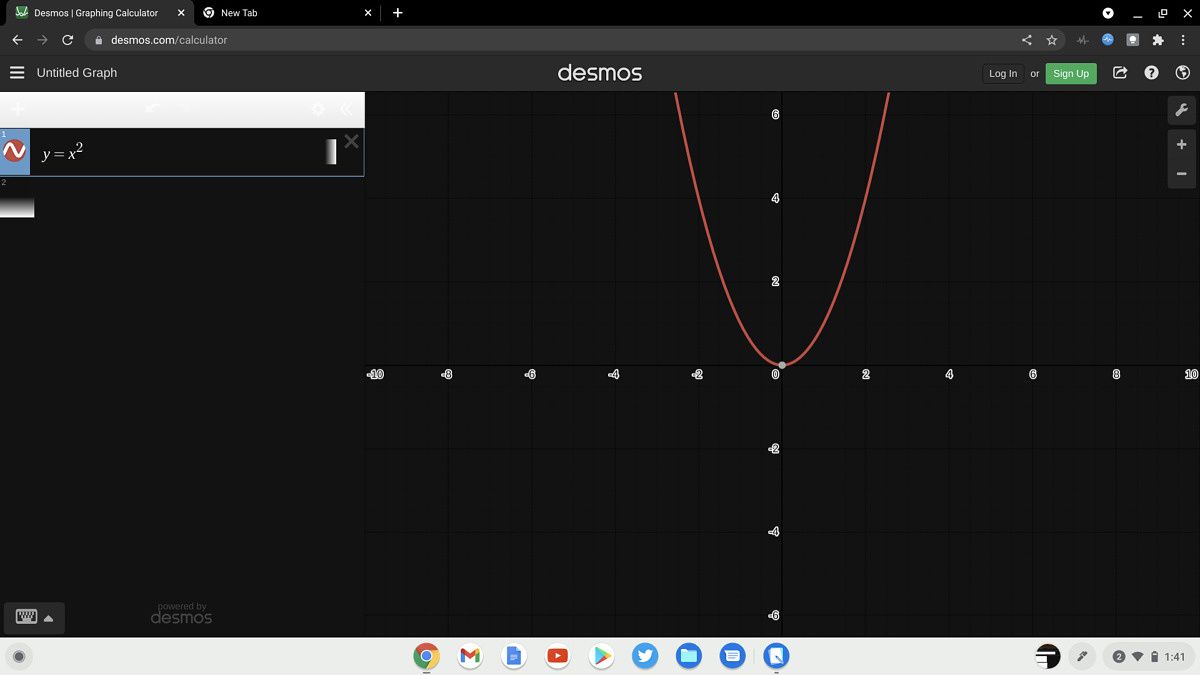Viewport: 1200px width, 675px height.
Task: Open the language globe menu
Action: pyautogui.click(x=1183, y=73)
